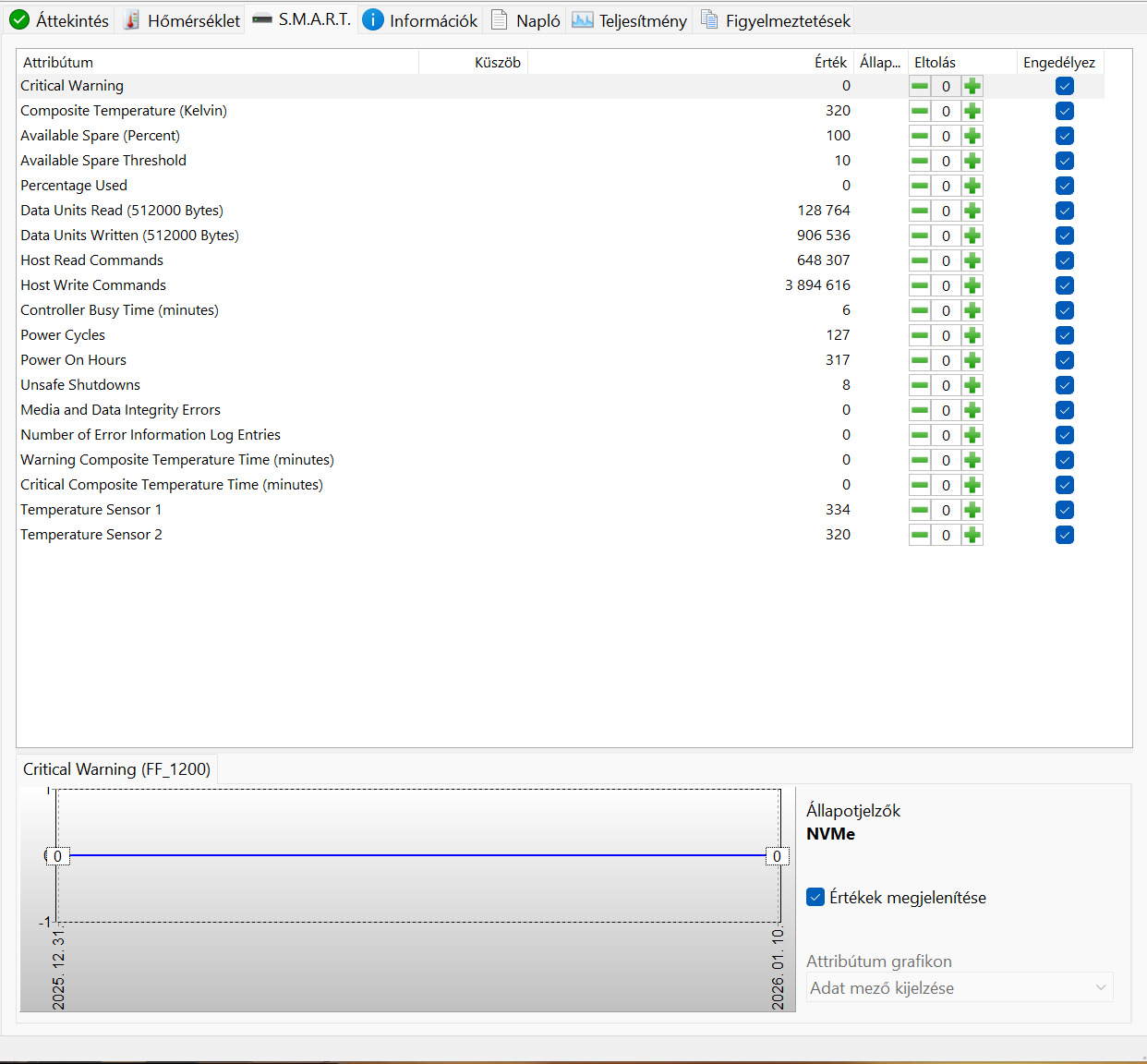
Task: Click the left 0 marker on graph
Action: (57, 856)
